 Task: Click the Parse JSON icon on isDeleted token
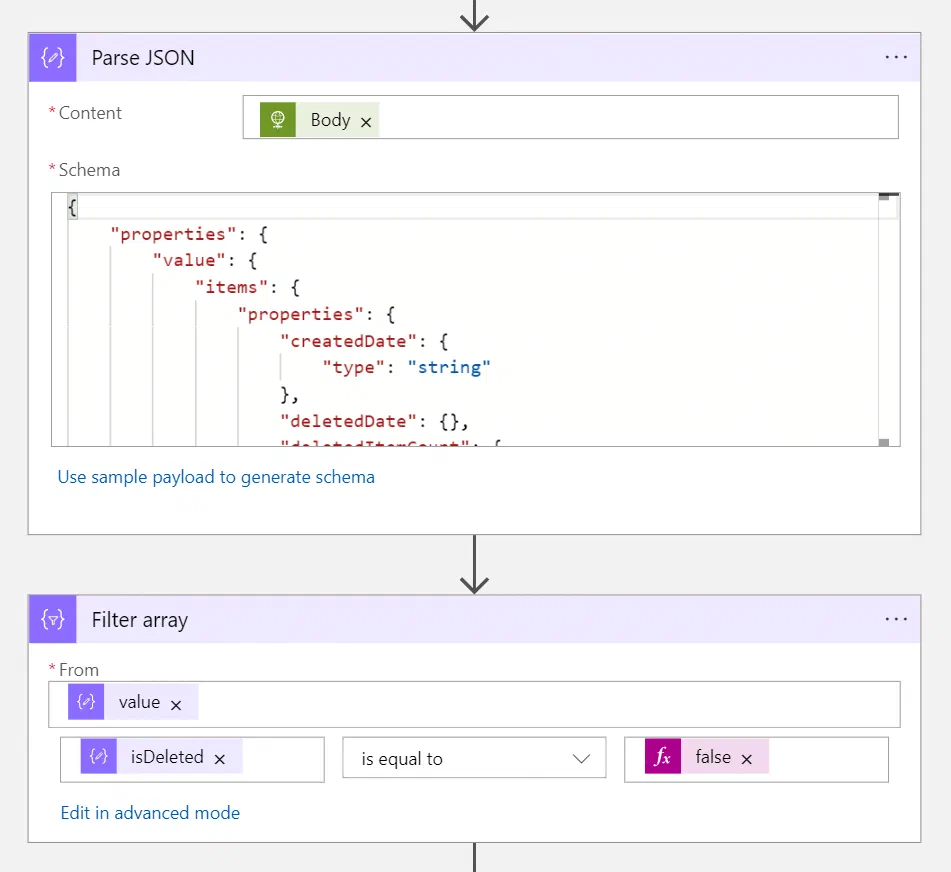pyautogui.click(x=98, y=756)
